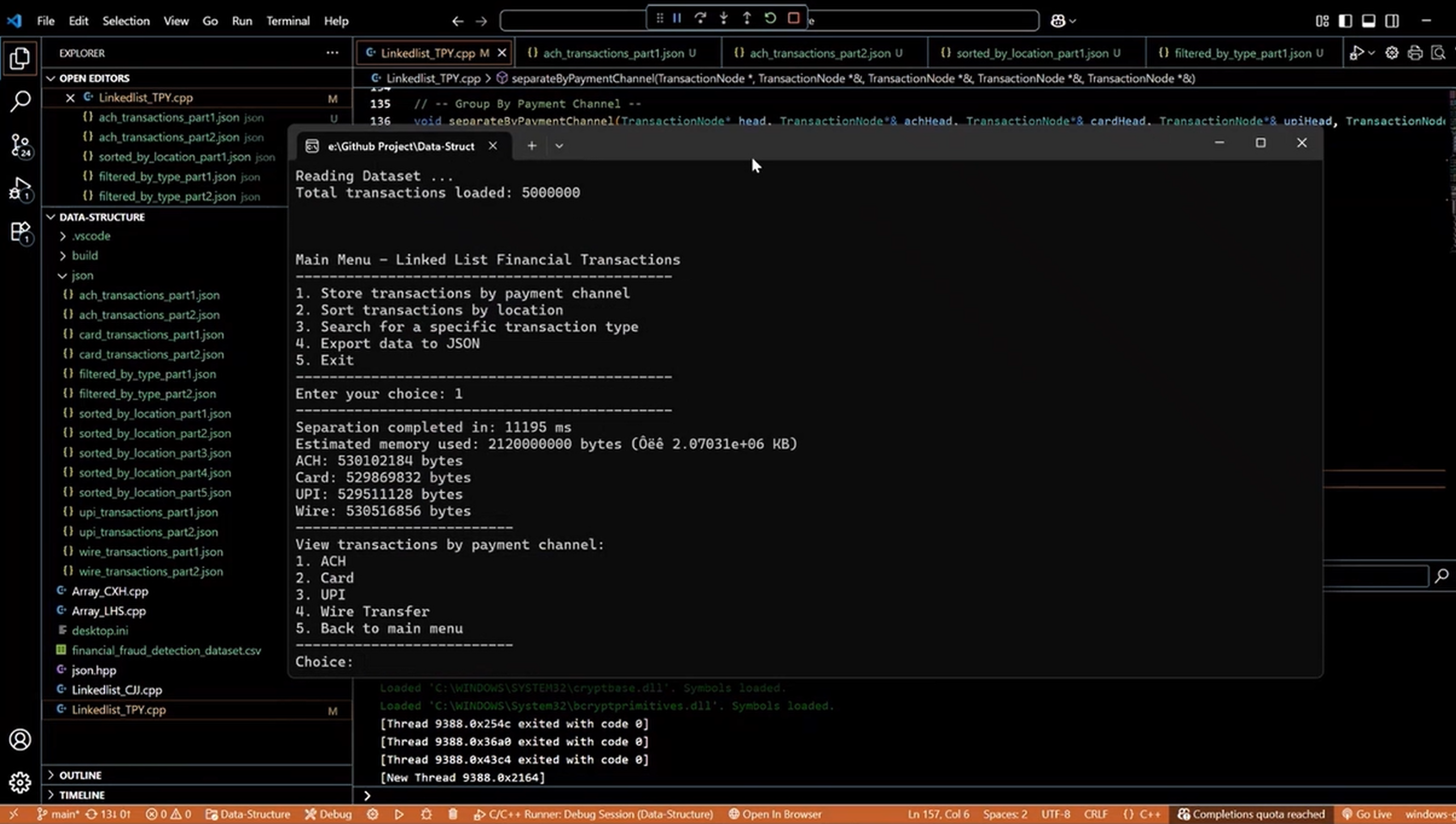Image resolution: width=1456 pixels, height=824 pixels.
Task: Collapse the json folder
Action: (82, 275)
